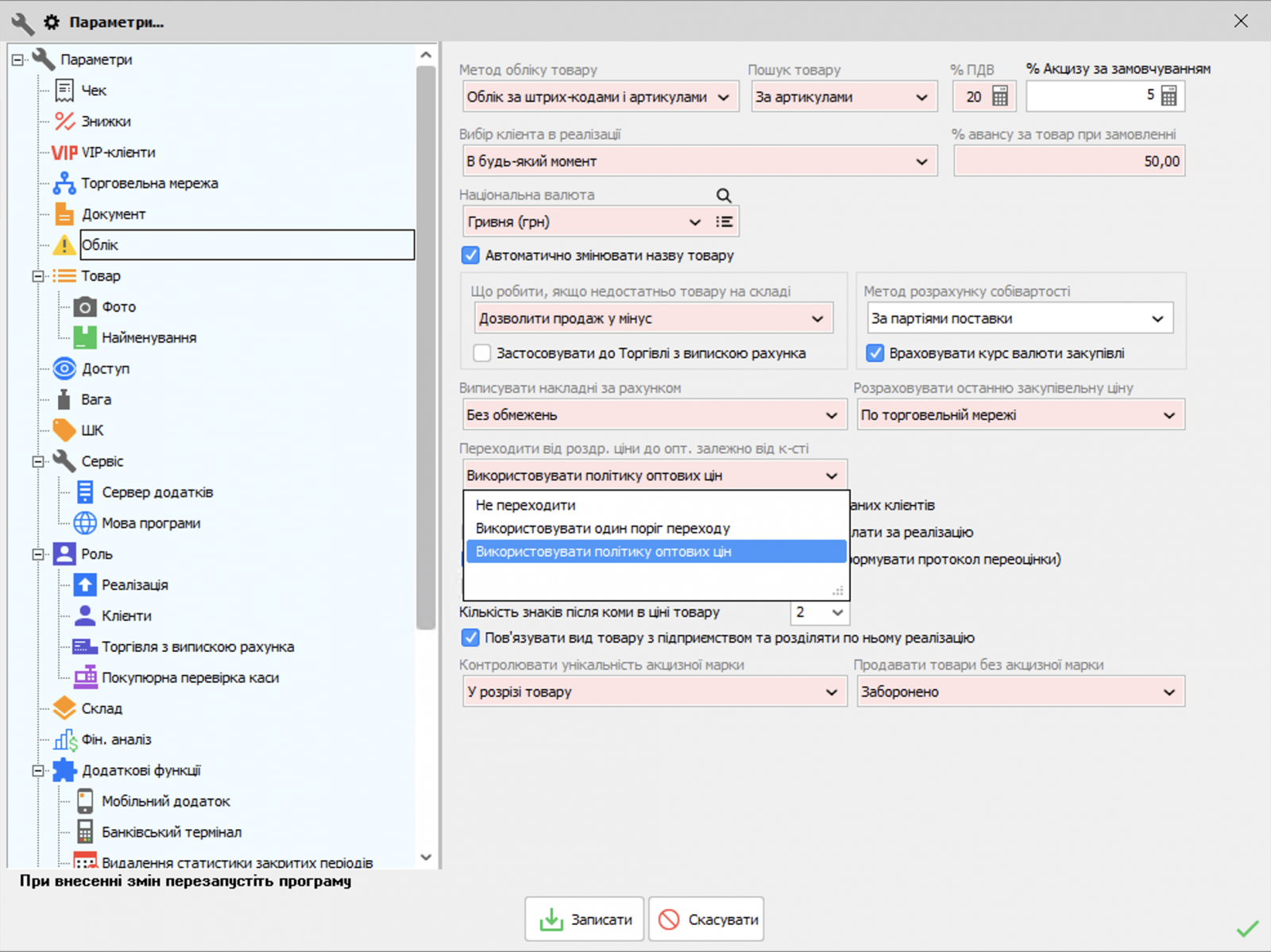Click the Записати button
Screen dimensions: 1271x952
(584, 919)
